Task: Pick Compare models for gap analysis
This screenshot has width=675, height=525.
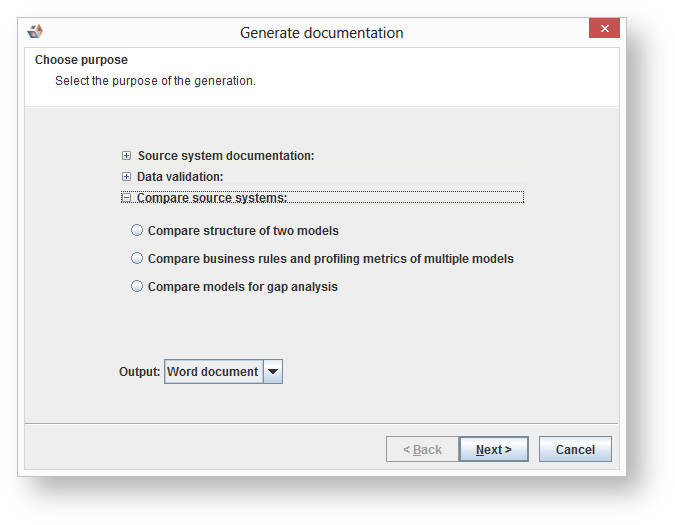Action: coord(137,287)
